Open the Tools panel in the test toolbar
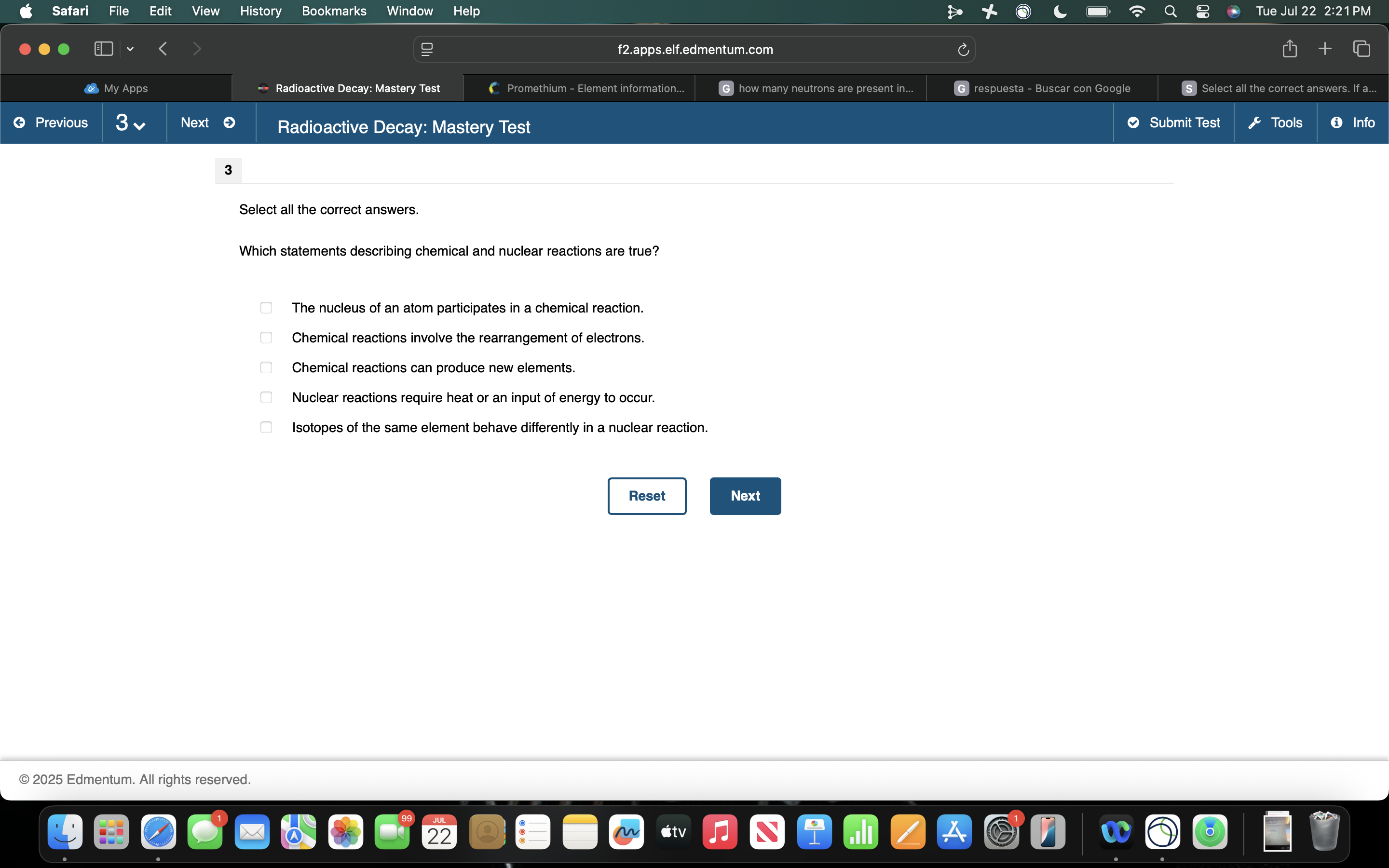The image size is (1389, 868). tap(1274, 122)
